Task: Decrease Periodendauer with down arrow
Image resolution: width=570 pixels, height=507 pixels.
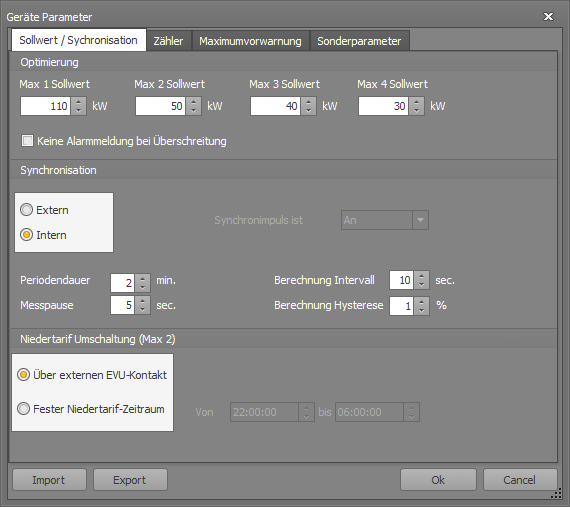Action: 142,287
